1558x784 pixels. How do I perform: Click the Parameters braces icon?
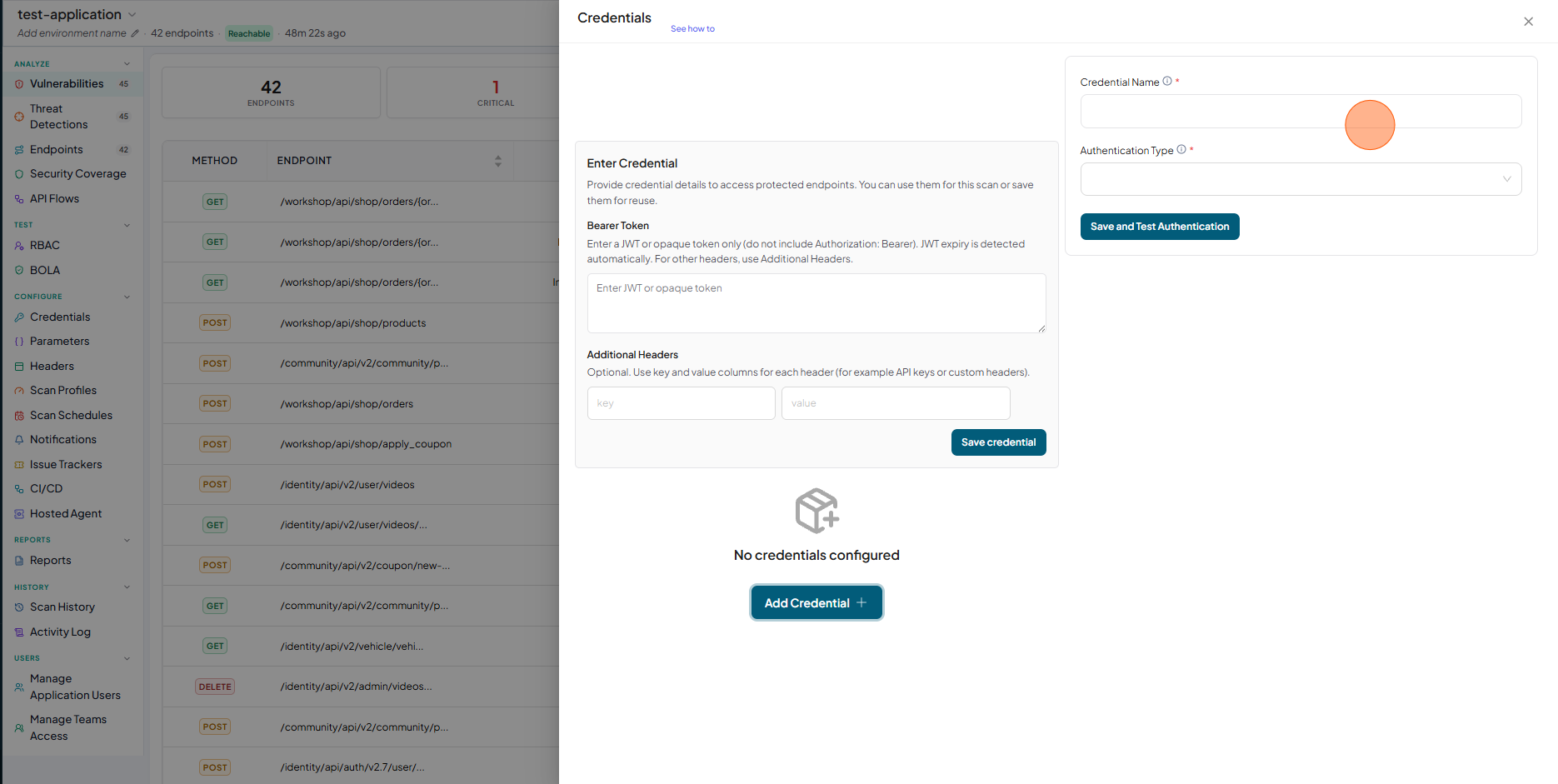tap(19, 342)
